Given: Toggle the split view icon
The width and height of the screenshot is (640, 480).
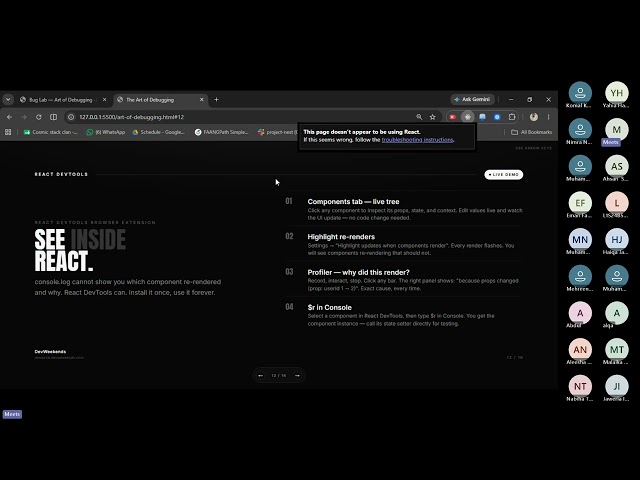Looking at the screenshot, I should [x=53, y=117].
